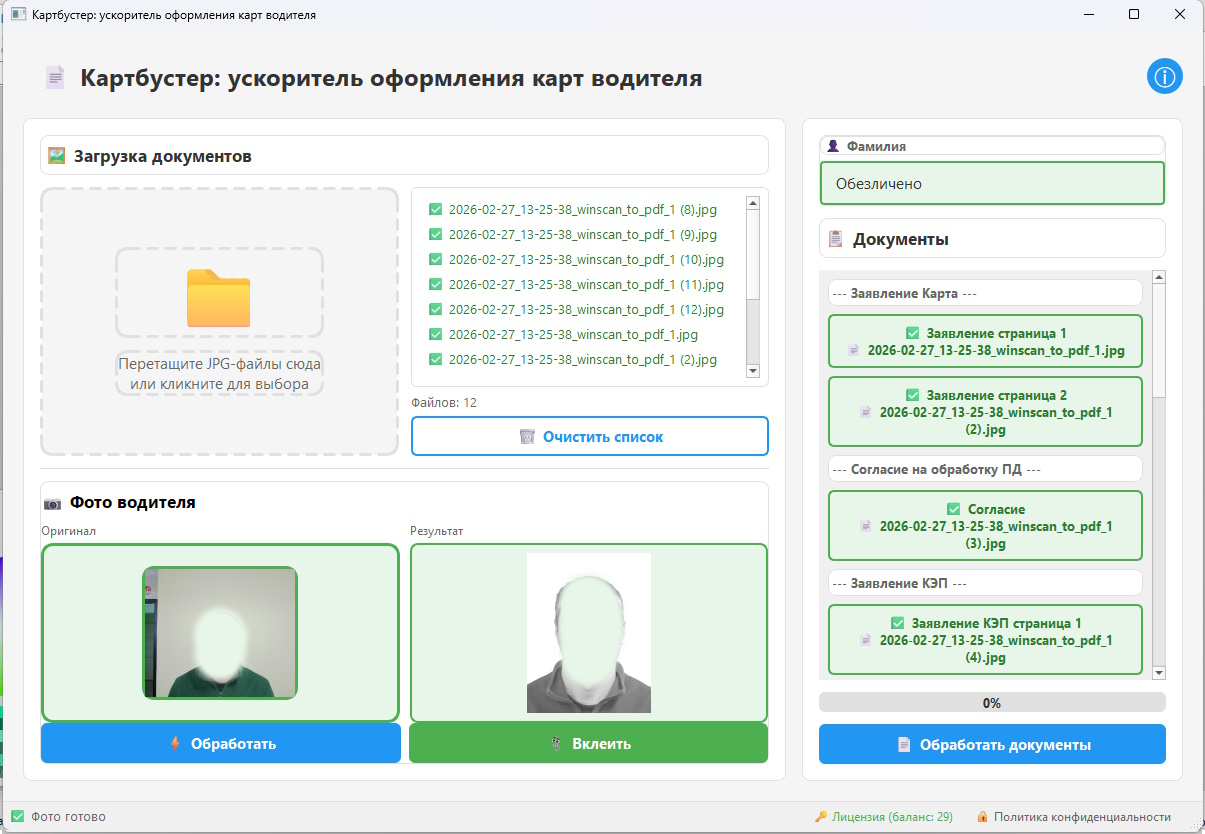Select the Заявление страница 2 document card

(x=985, y=411)
